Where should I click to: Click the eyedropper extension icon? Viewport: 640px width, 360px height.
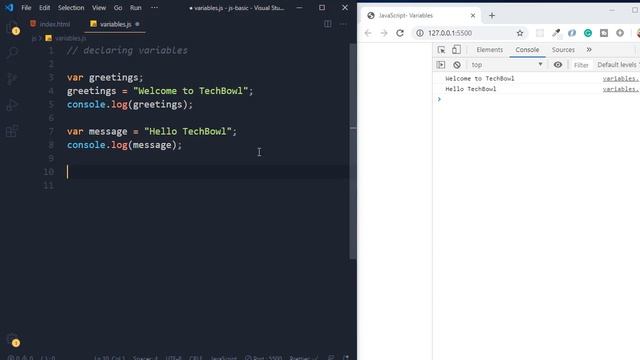point(556,33)
